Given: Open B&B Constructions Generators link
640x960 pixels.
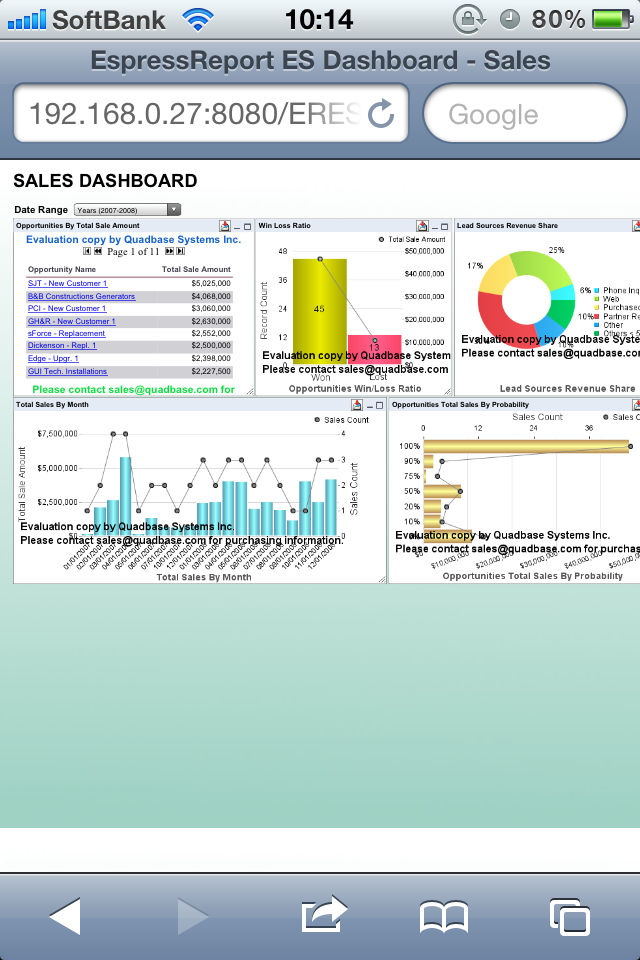Looking at the screenshot, I should (81, 296).
